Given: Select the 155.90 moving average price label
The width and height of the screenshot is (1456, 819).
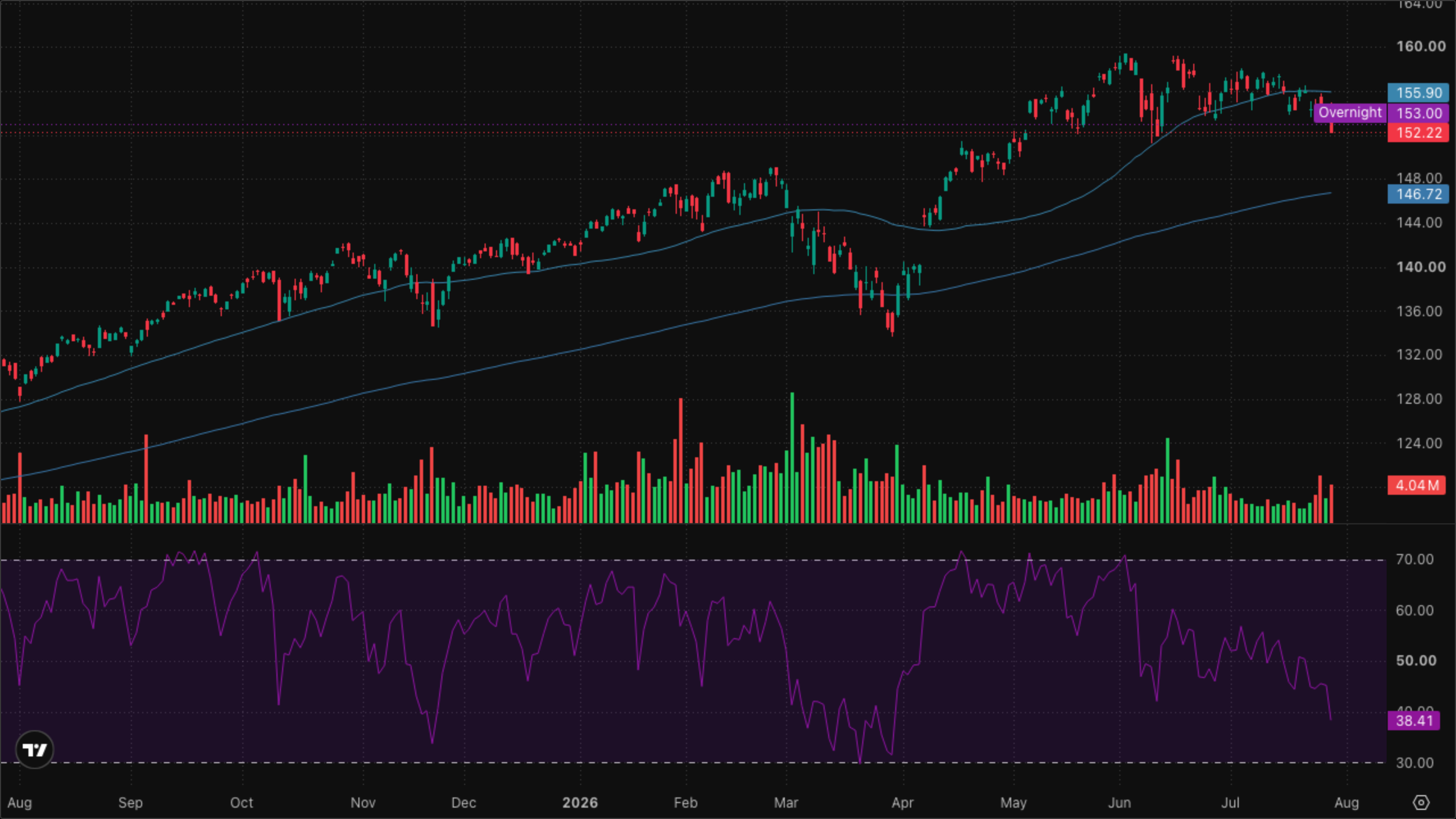Looking at the screenshot, I should pyautogui.click(x=1418, y=93).
